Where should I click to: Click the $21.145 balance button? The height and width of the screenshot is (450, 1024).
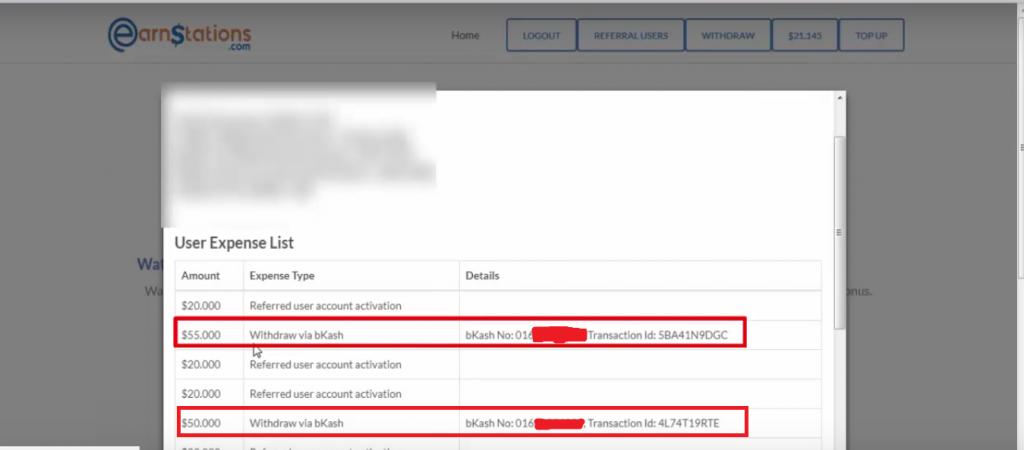[805, 36]
